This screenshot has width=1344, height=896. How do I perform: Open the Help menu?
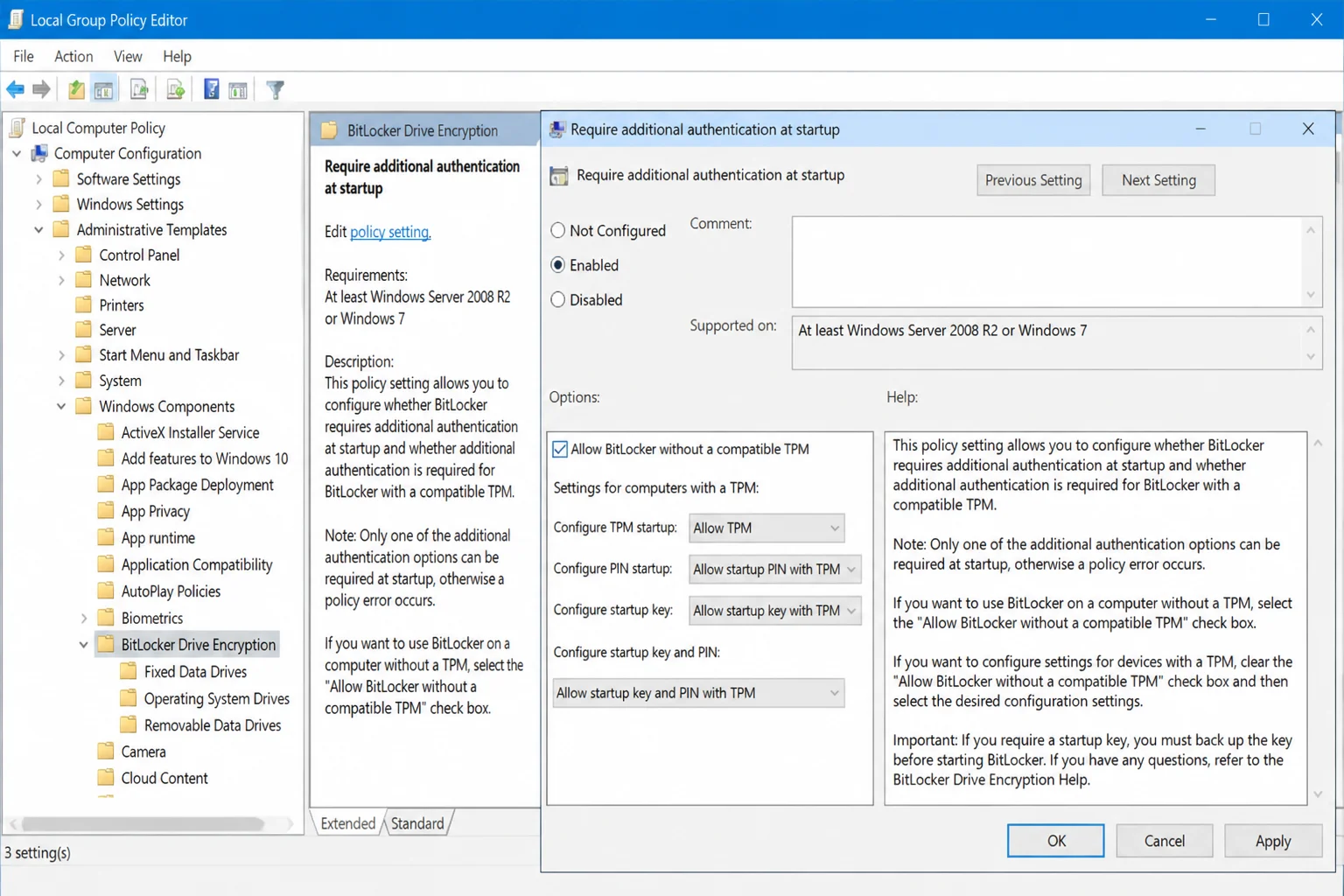[x=177, y=56]
